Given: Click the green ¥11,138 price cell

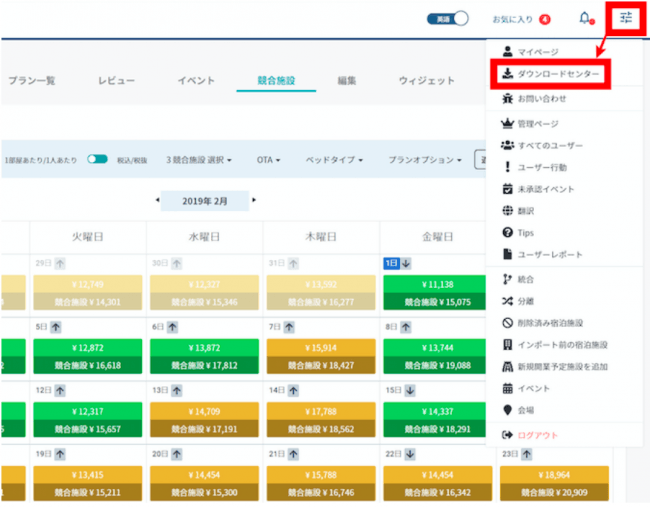Looking at the screenshot, I should pyautogui.click(x=437, y=284).
